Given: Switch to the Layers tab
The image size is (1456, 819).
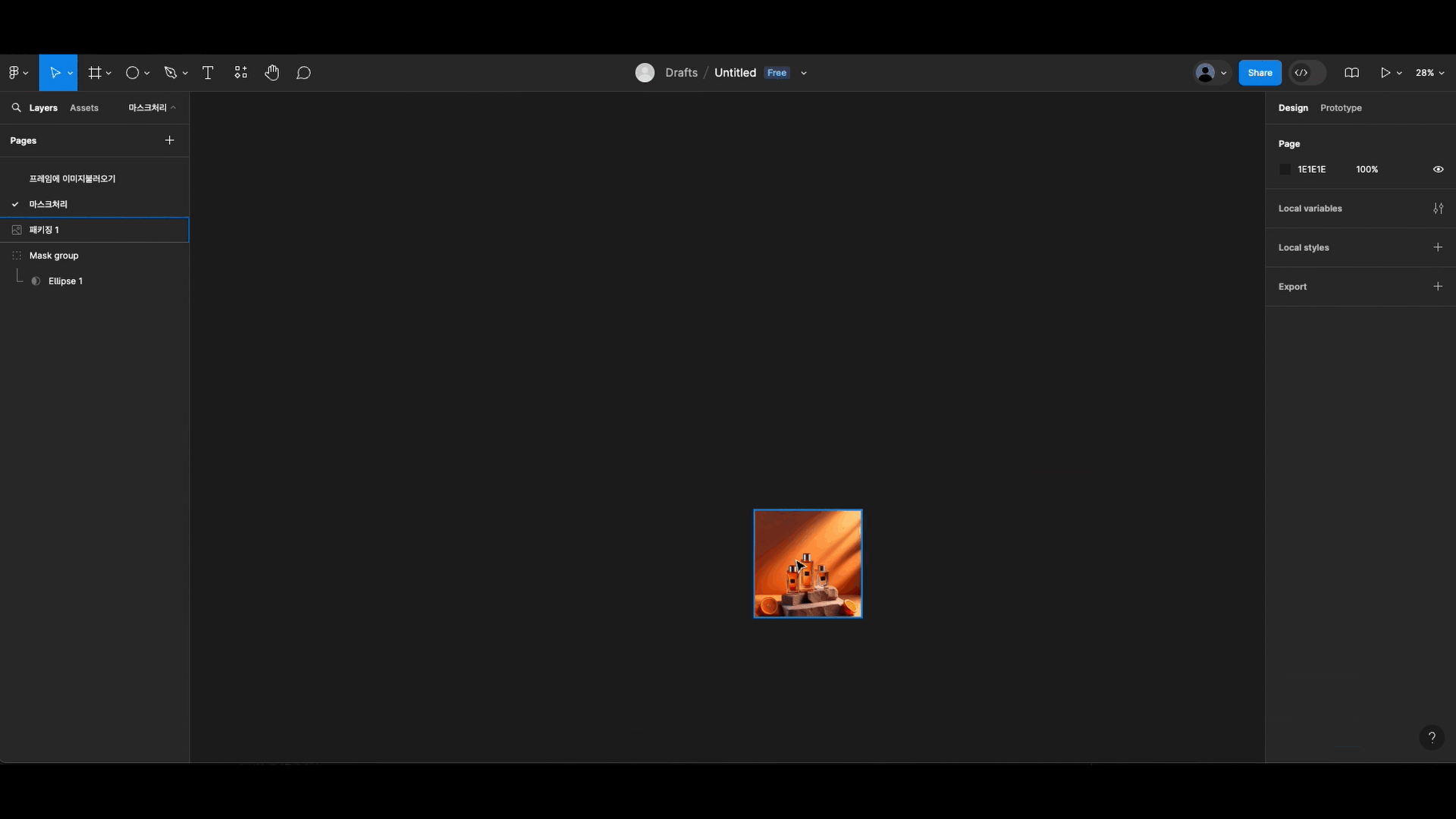Looking at the screenshot, I should (x=43, y=108).
